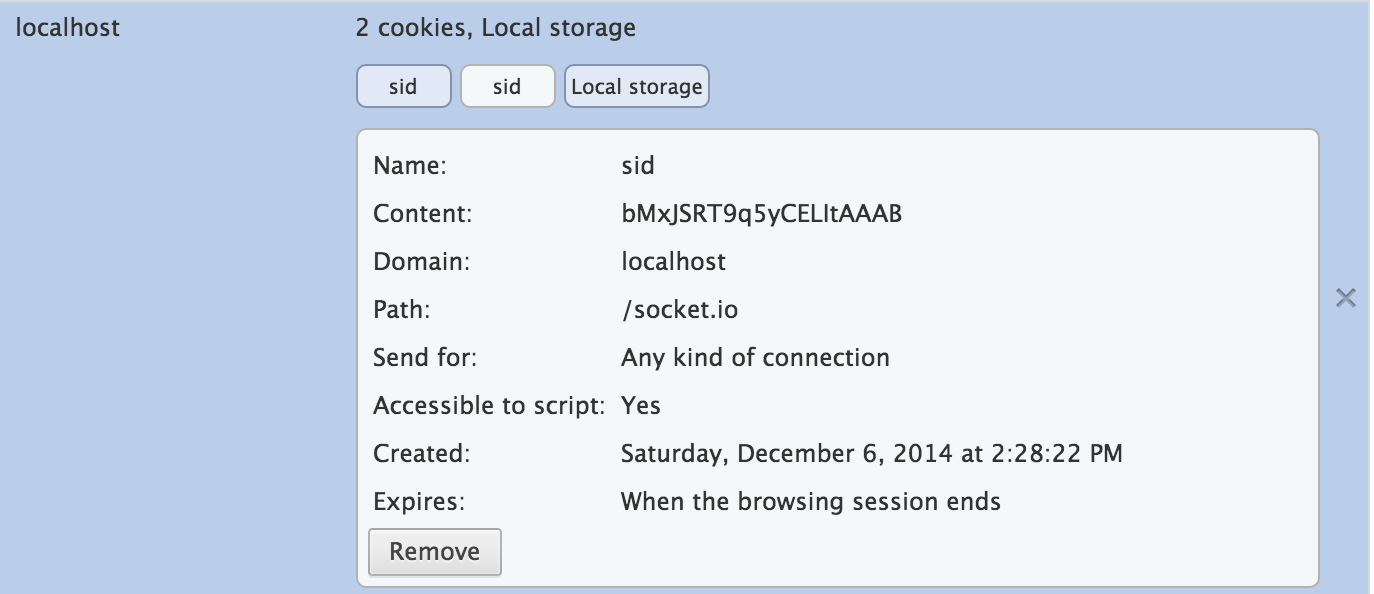Click the 'Content:' field label
Viewport: 1374px width, 594px height.
click(421, 214)
